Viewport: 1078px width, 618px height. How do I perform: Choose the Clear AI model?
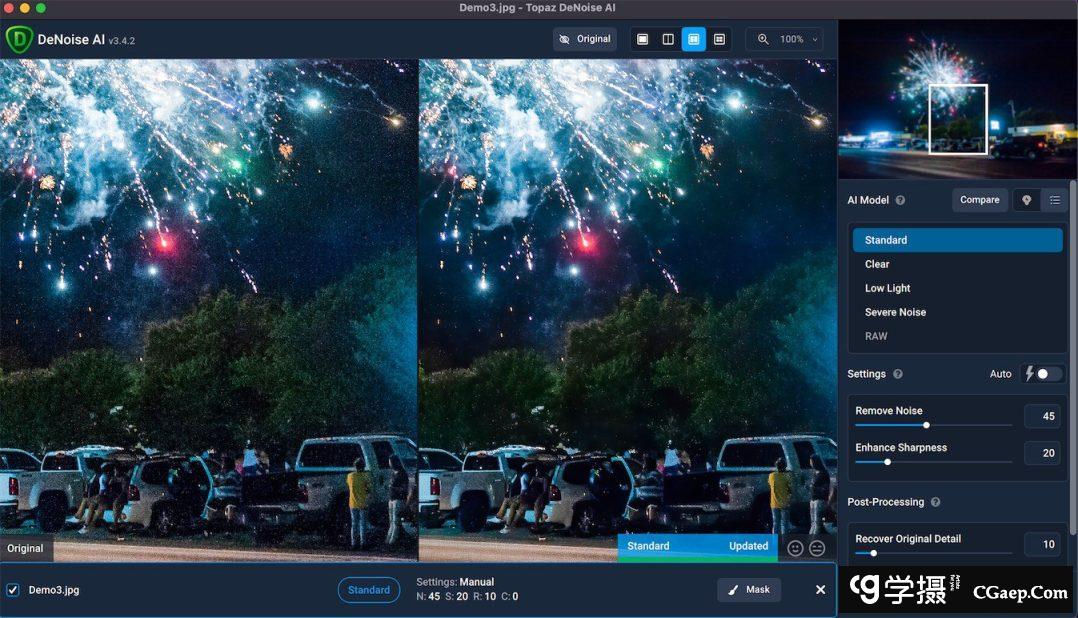pyautogui.click(x=877, y=264)
